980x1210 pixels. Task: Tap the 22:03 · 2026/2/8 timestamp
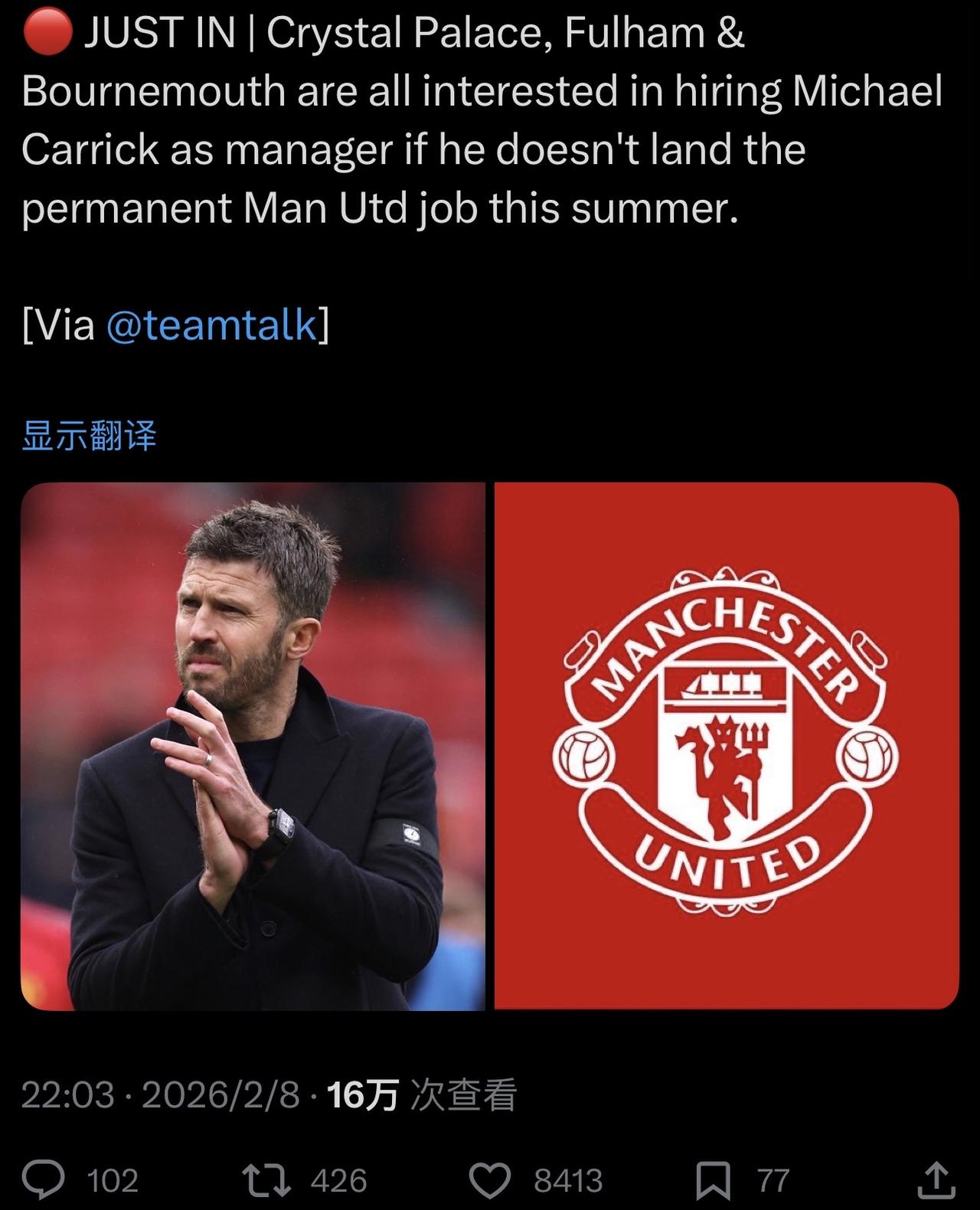click(160, 1095)
